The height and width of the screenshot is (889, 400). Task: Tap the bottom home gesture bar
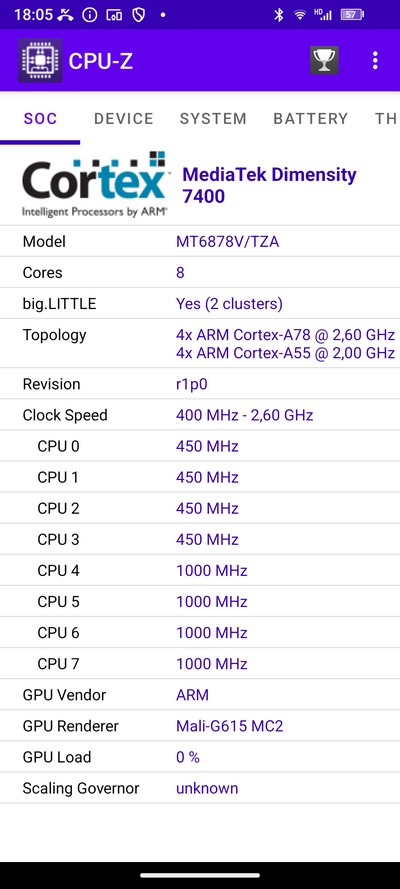[x=200, y=875]
